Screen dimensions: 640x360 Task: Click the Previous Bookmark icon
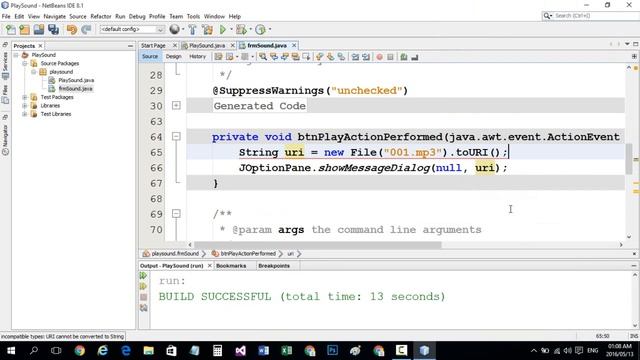pyautogui.click(x=320, y=57)
